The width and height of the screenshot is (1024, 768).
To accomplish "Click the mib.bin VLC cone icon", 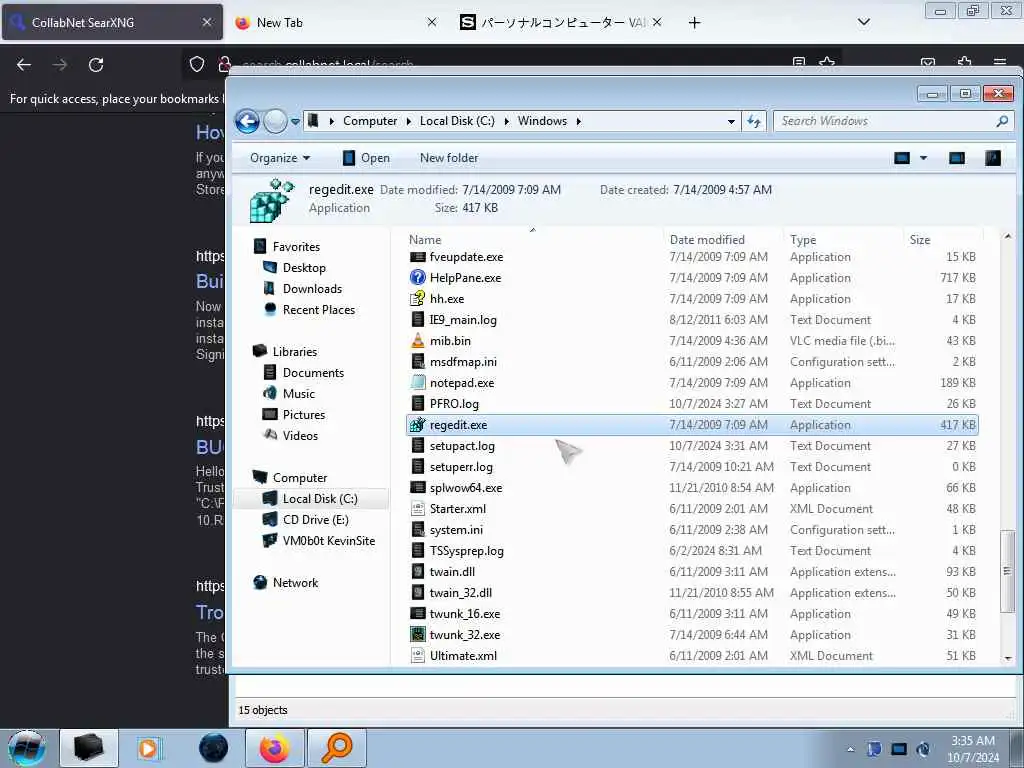I will pyautogui.click(x=417, y=340).
